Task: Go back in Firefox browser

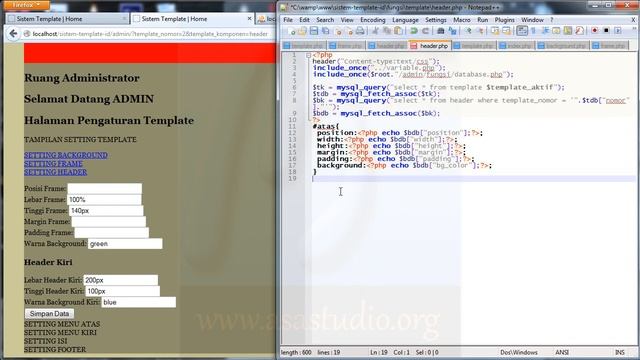Action: pos(13,34)
